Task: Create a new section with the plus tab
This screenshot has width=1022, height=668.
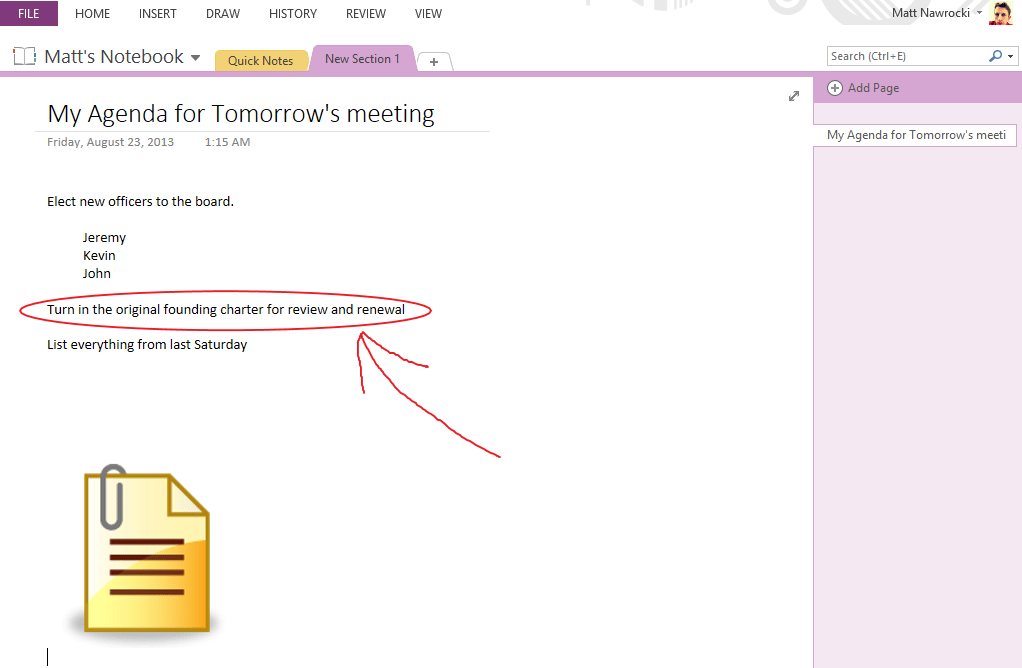Action: pos(433,62)
